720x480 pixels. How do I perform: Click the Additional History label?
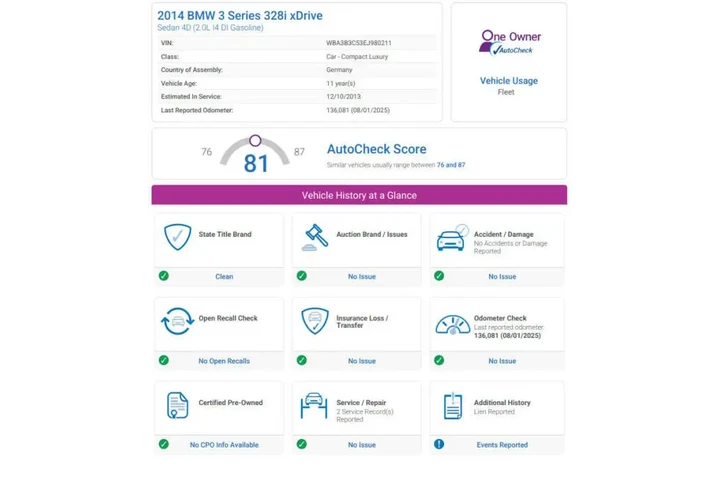pyautogui.click(x=502, y=403)
